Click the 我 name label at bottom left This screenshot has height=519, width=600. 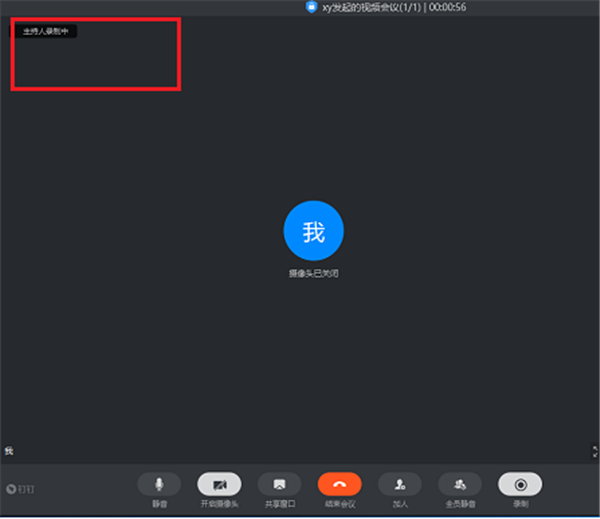coord(9,451)
